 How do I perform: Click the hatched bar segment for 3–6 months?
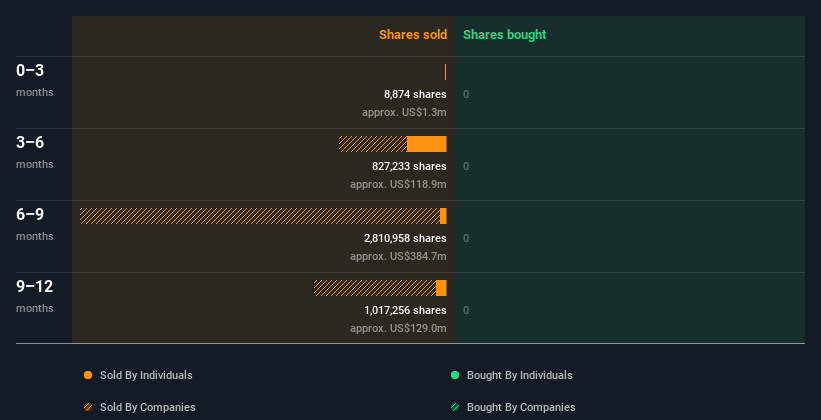(373, 144)
